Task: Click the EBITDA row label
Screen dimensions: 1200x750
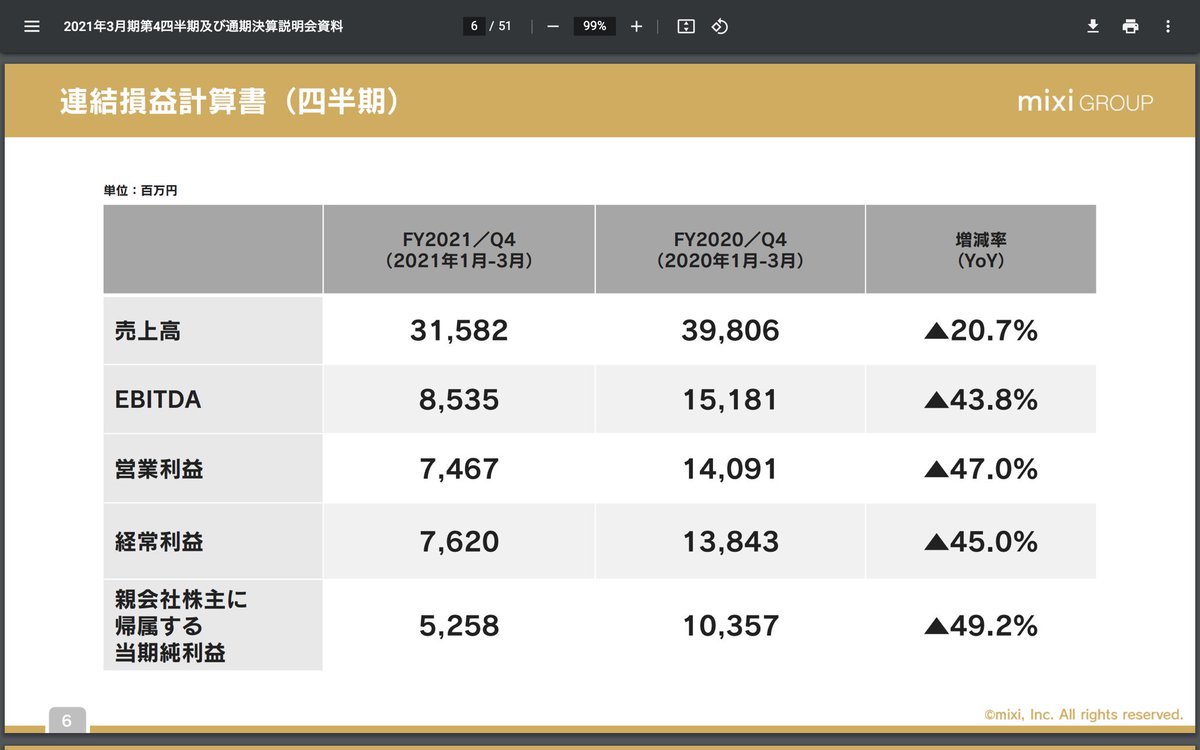Action: point(213,400)
